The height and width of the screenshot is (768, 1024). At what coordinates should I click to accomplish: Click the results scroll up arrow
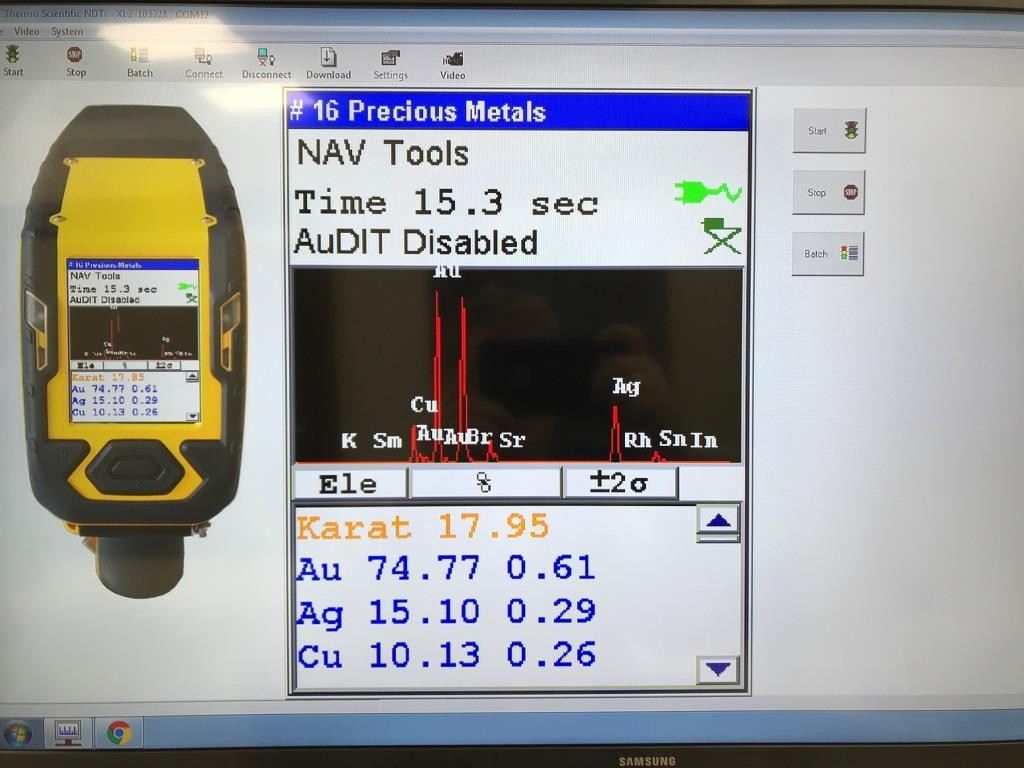(718, 520)
